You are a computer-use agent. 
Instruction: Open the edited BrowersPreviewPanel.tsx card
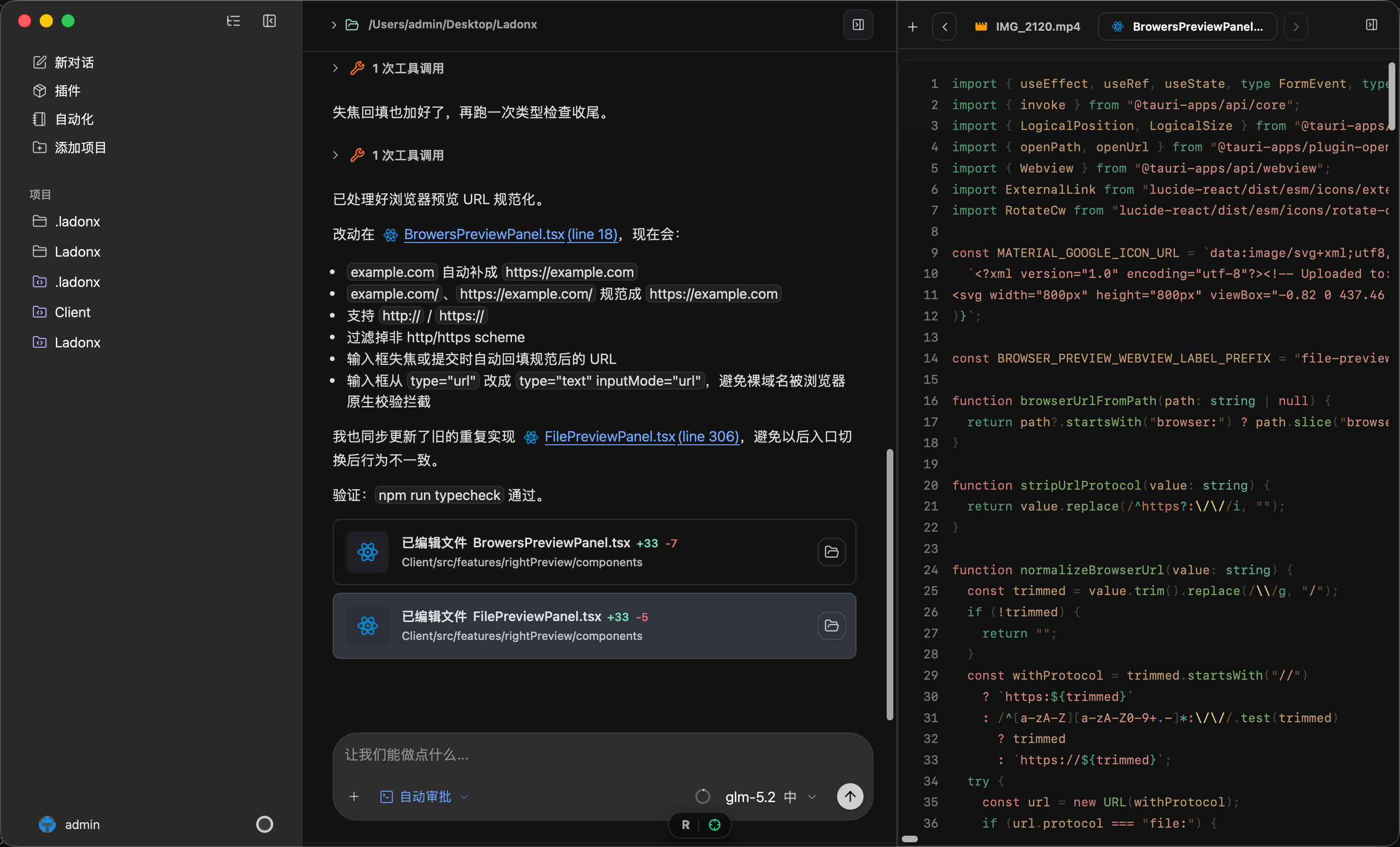(594, 552)
